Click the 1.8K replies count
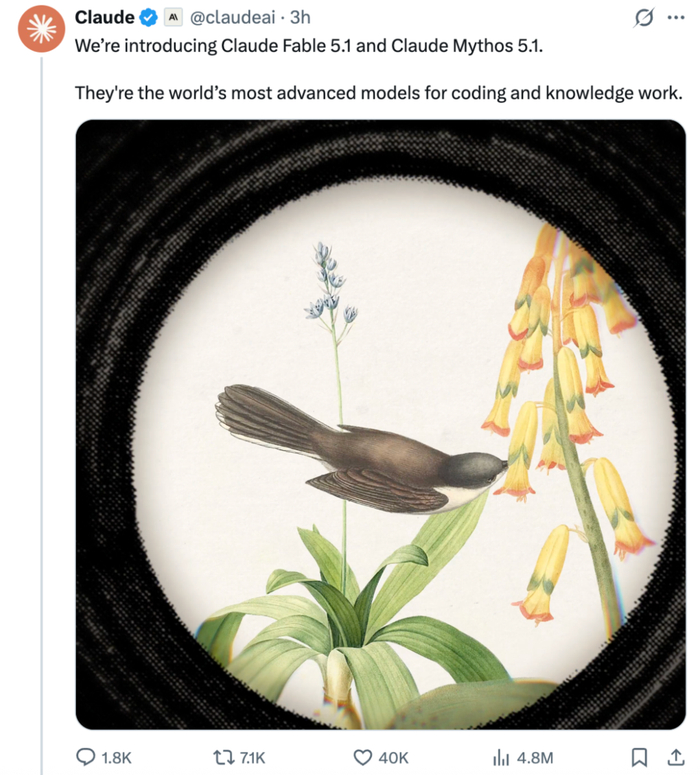The height and width of the screenshot is (775, 700). coord(116,758)
